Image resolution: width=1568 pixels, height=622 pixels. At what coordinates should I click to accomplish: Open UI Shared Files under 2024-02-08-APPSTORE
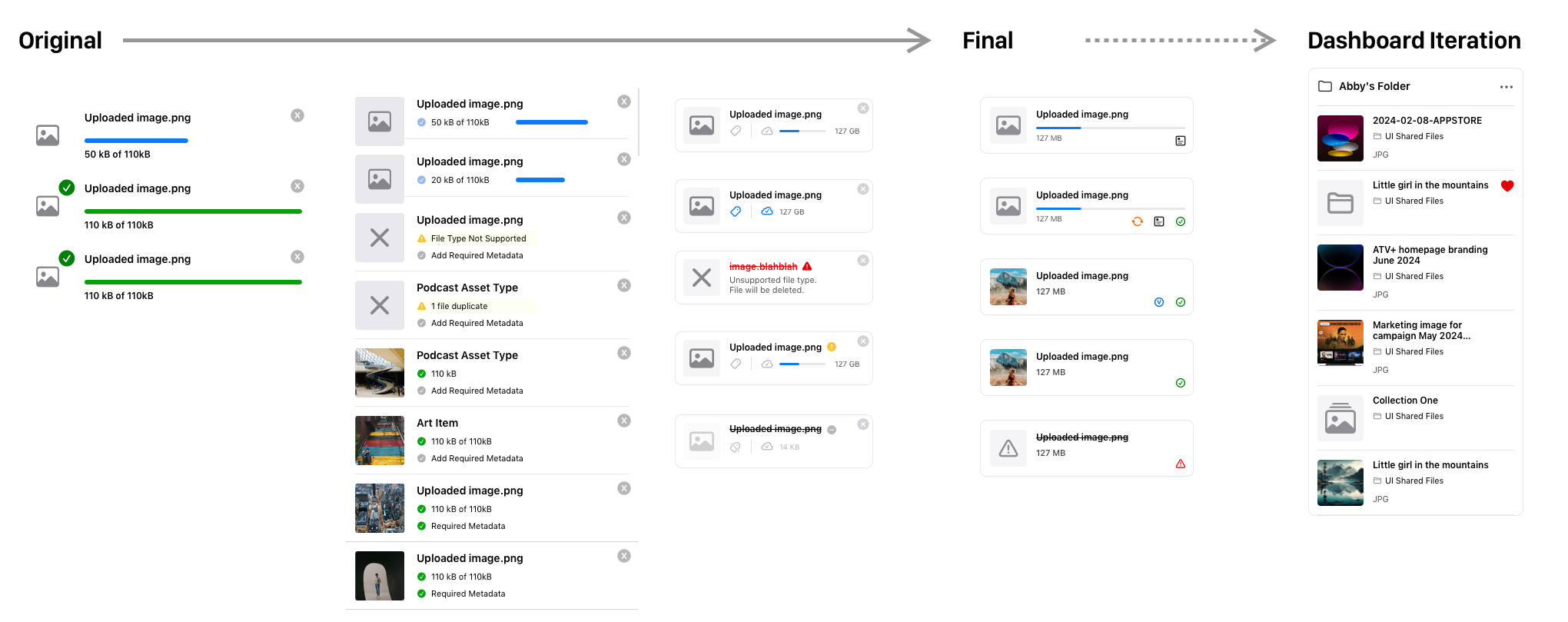point(1414,136)
